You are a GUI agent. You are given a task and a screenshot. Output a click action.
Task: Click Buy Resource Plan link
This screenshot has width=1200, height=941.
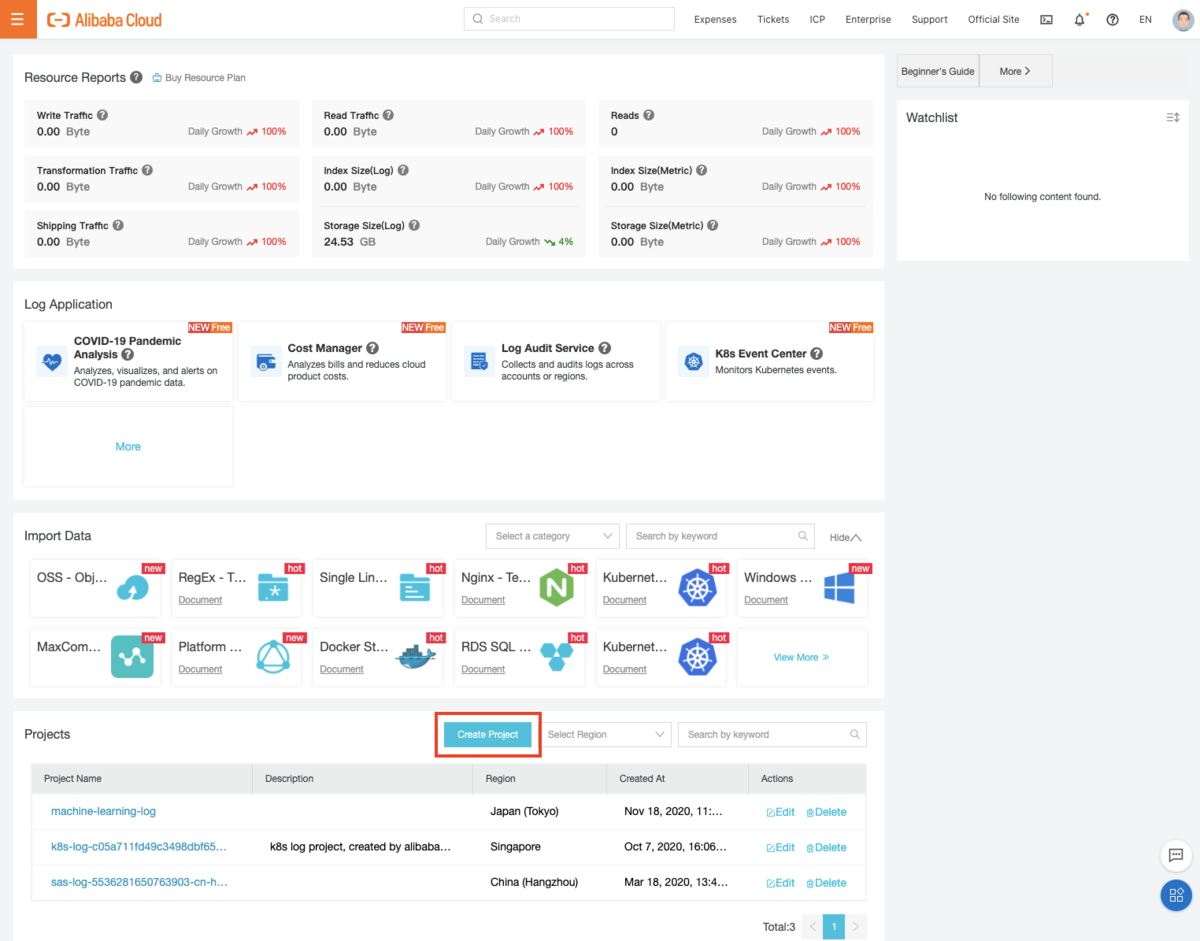coord(199,77)
